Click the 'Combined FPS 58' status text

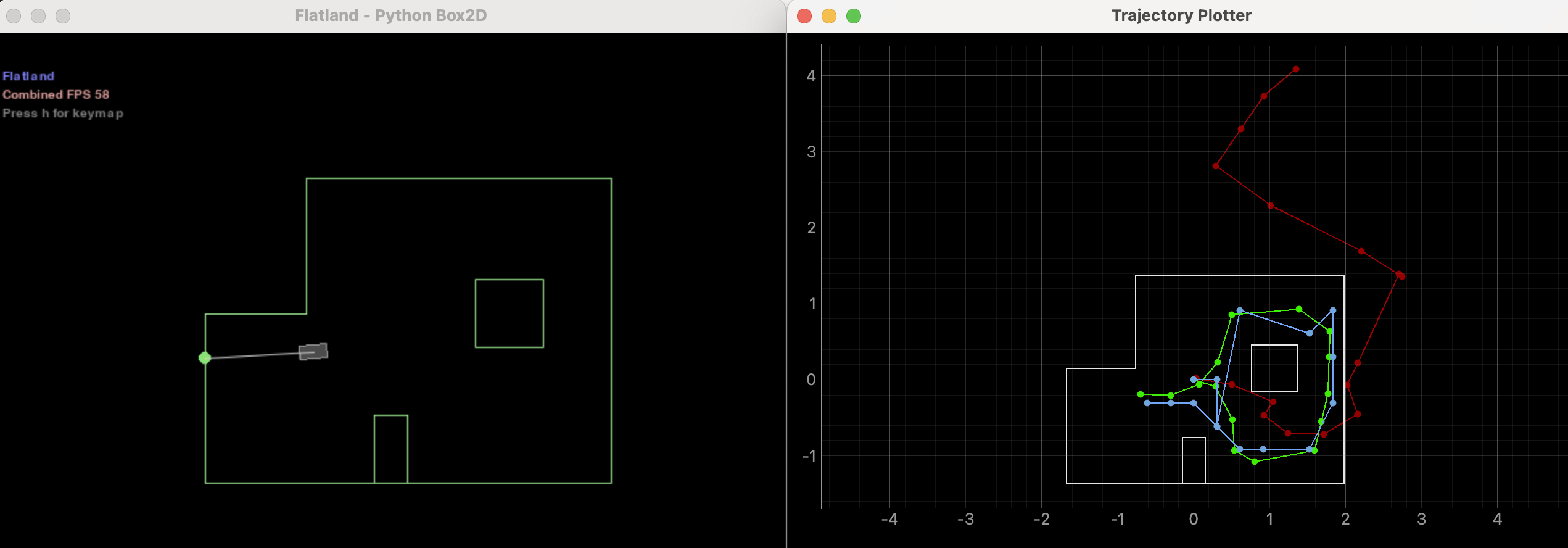tap(56, 94)
